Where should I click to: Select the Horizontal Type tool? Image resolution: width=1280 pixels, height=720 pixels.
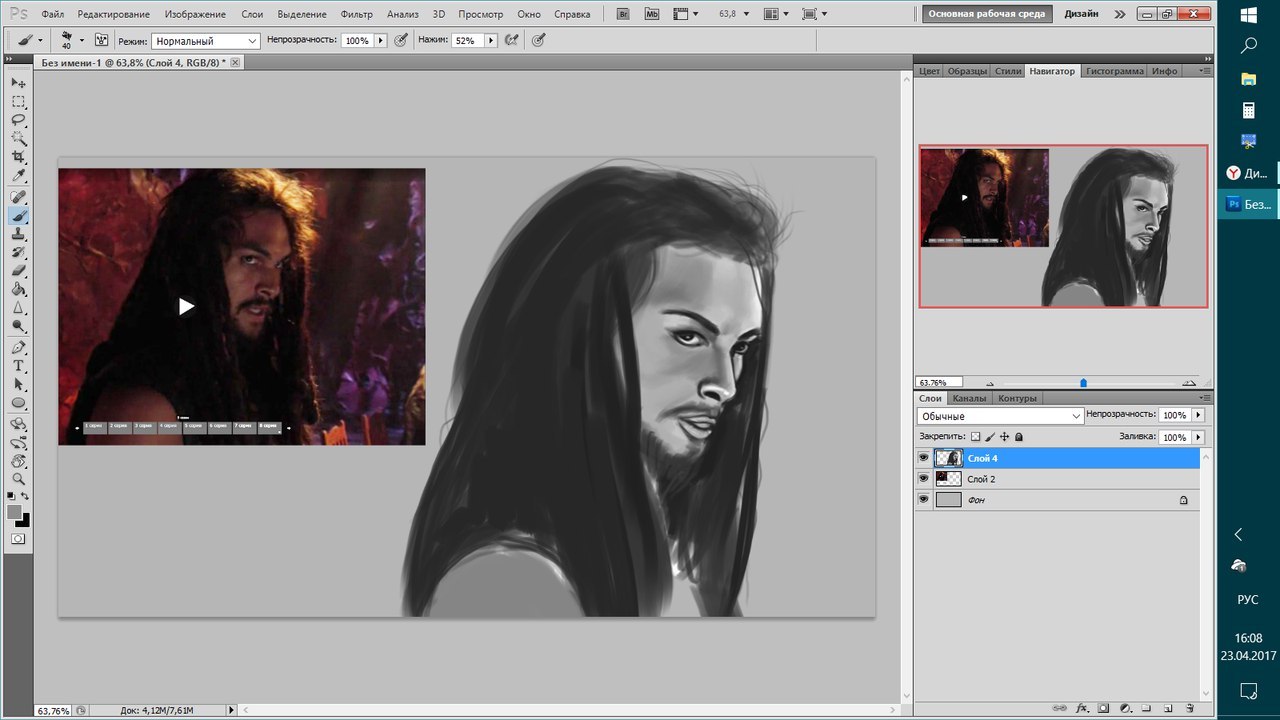[18, 366]
